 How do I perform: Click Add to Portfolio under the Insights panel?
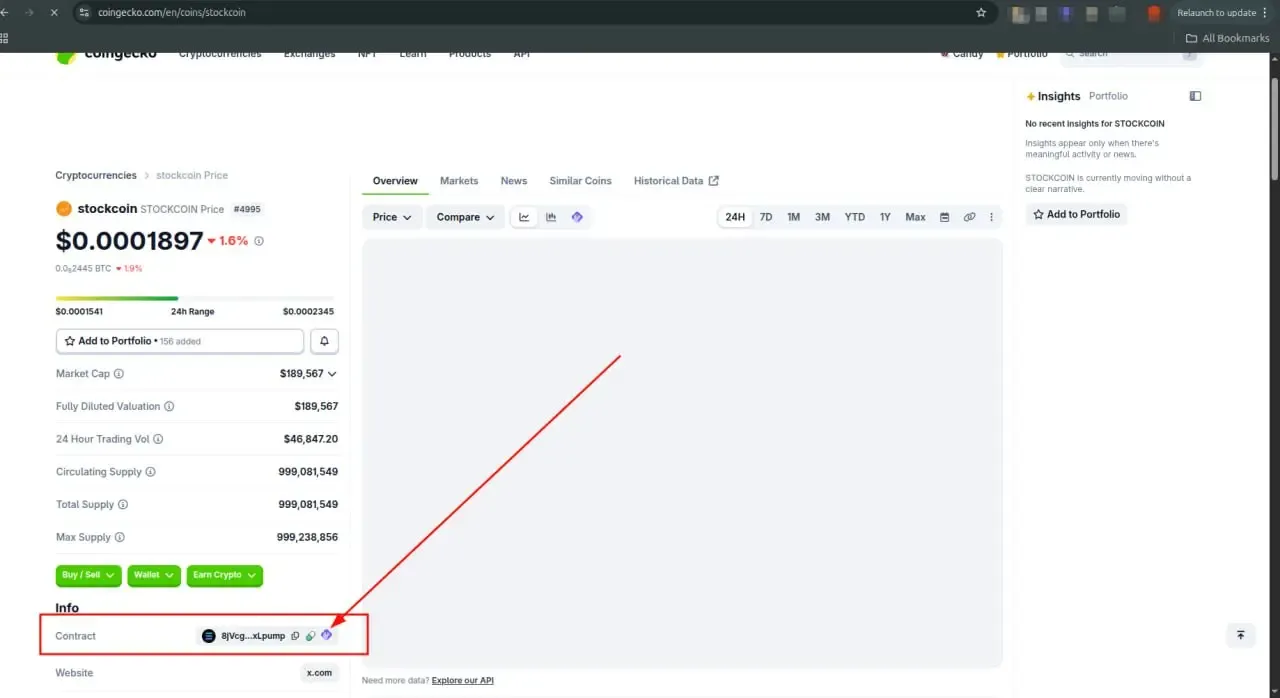click(1076, 214)
